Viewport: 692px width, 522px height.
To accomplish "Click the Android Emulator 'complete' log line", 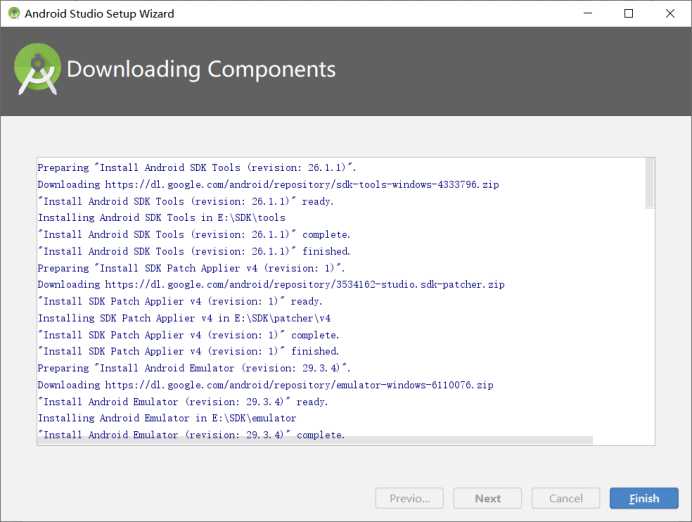I will click(191, 434).
